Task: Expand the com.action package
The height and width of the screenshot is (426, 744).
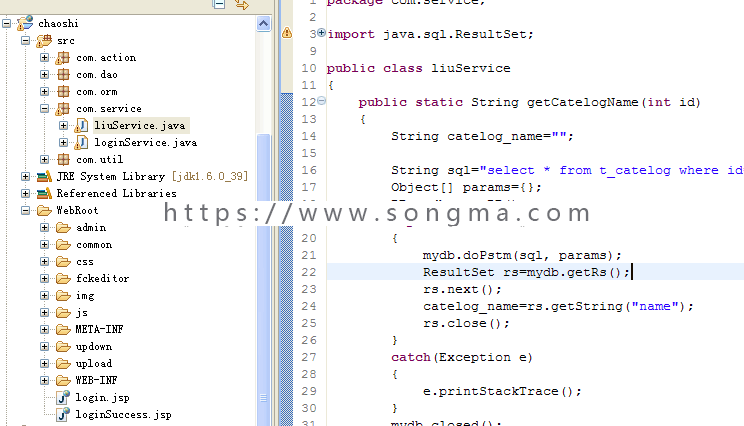Action: pos(45,57)
